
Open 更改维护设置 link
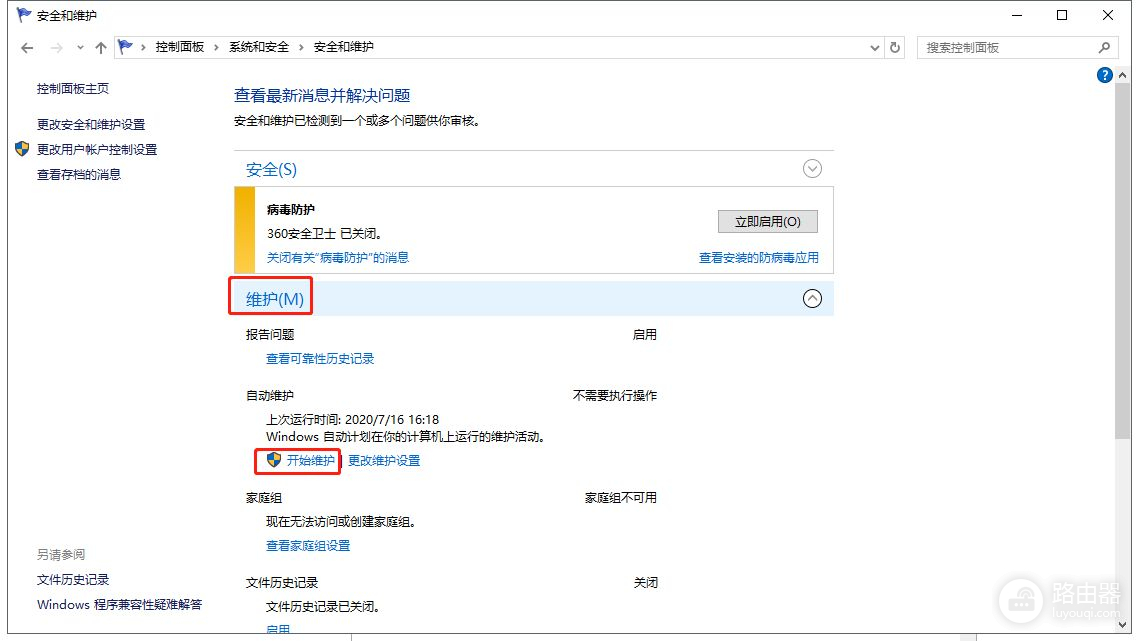384,460
